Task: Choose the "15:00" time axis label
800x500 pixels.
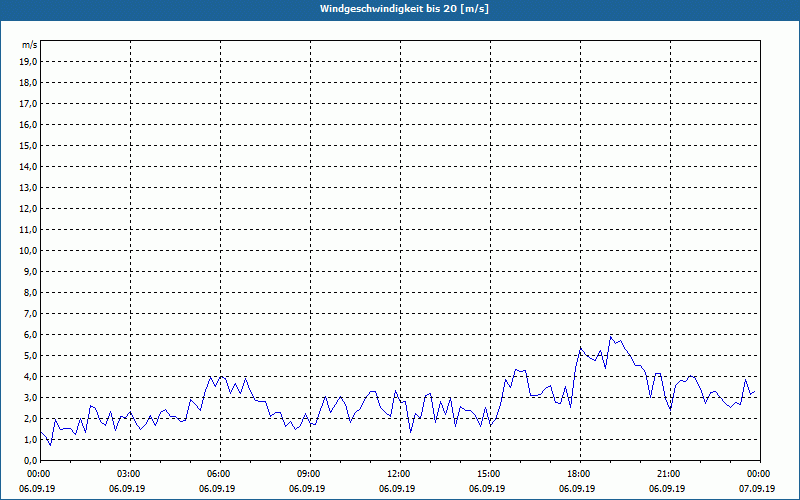Action: coord(488,474)
